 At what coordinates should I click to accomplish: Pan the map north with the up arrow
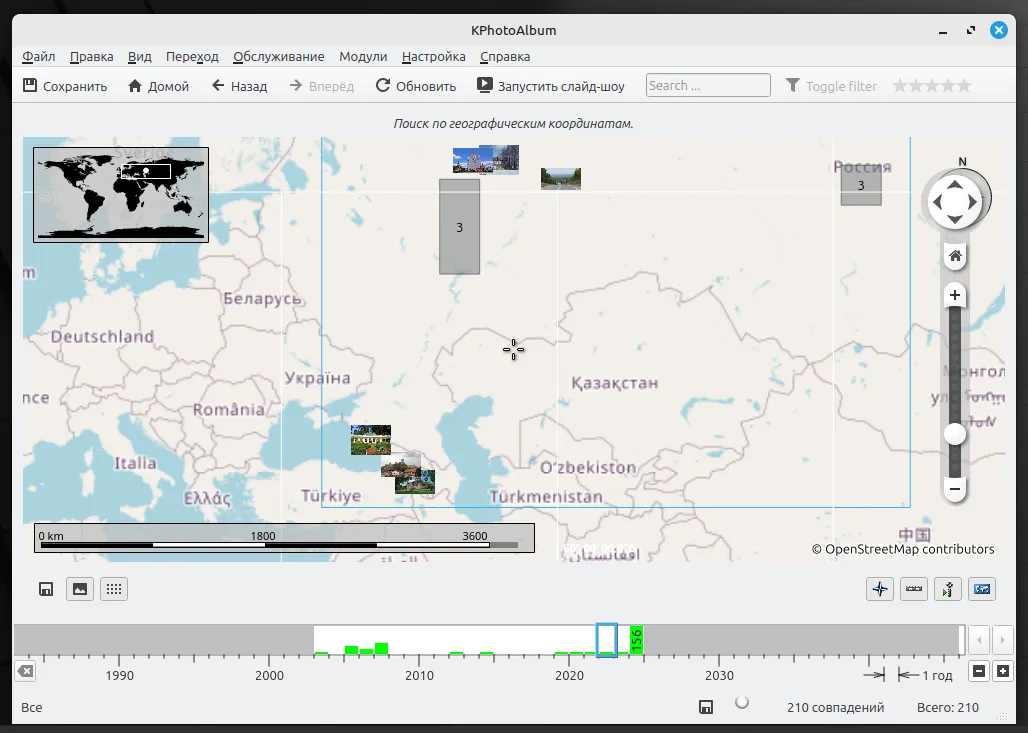click(x=955, y=184)
